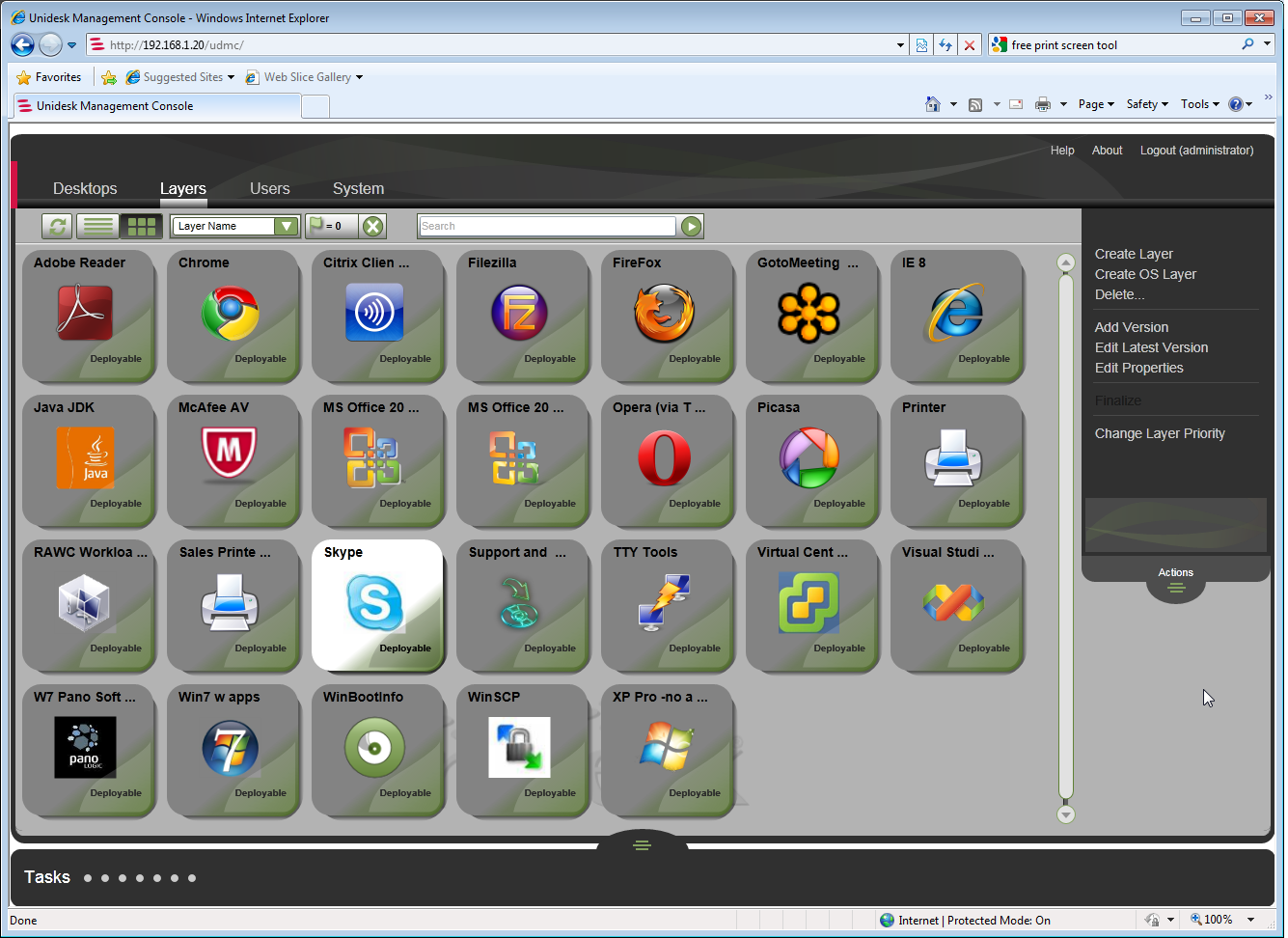Open the Safety menu dropdown
Screen dimensions: 1288x938
pyautogui.click(x=1147, y=104)
